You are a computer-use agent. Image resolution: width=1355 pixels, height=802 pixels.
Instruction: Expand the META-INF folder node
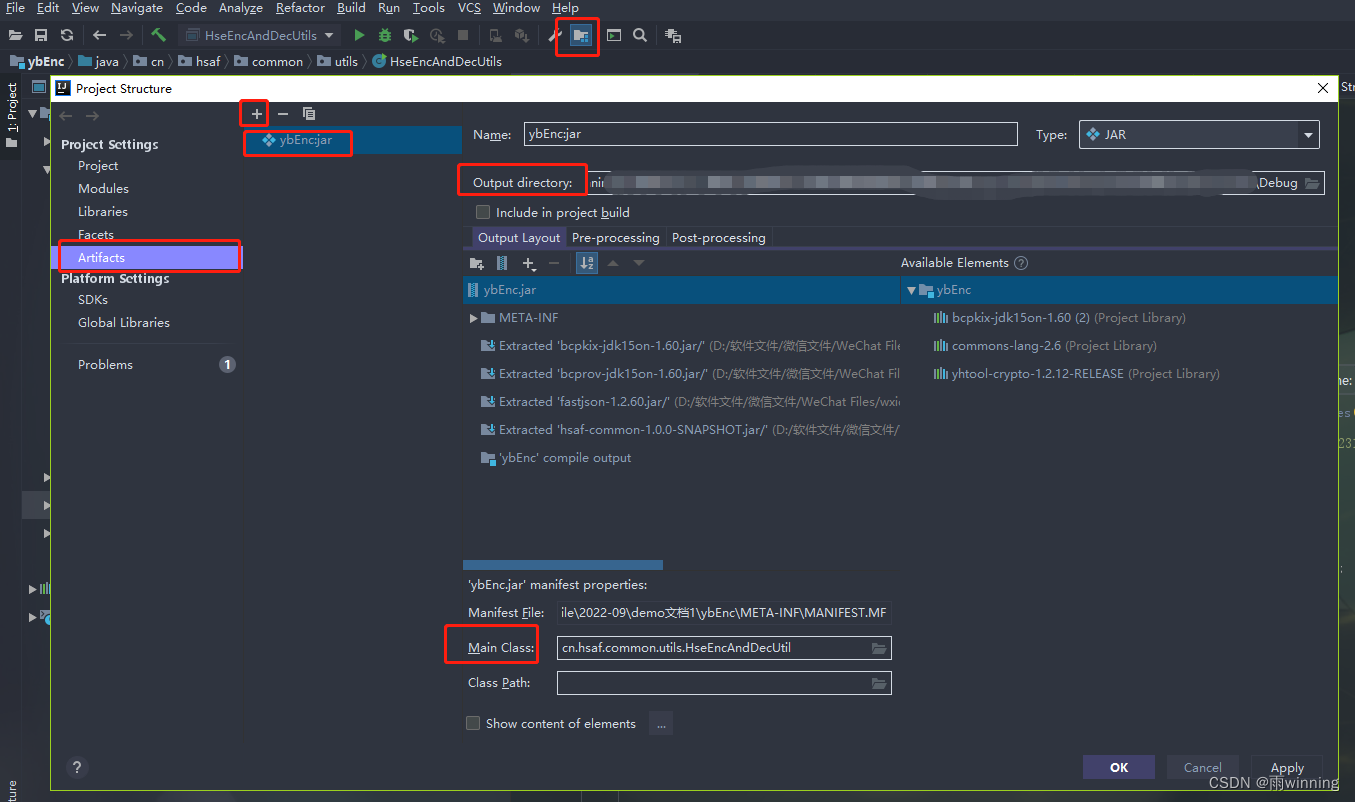pyautogui.click(x=474, y=318)
